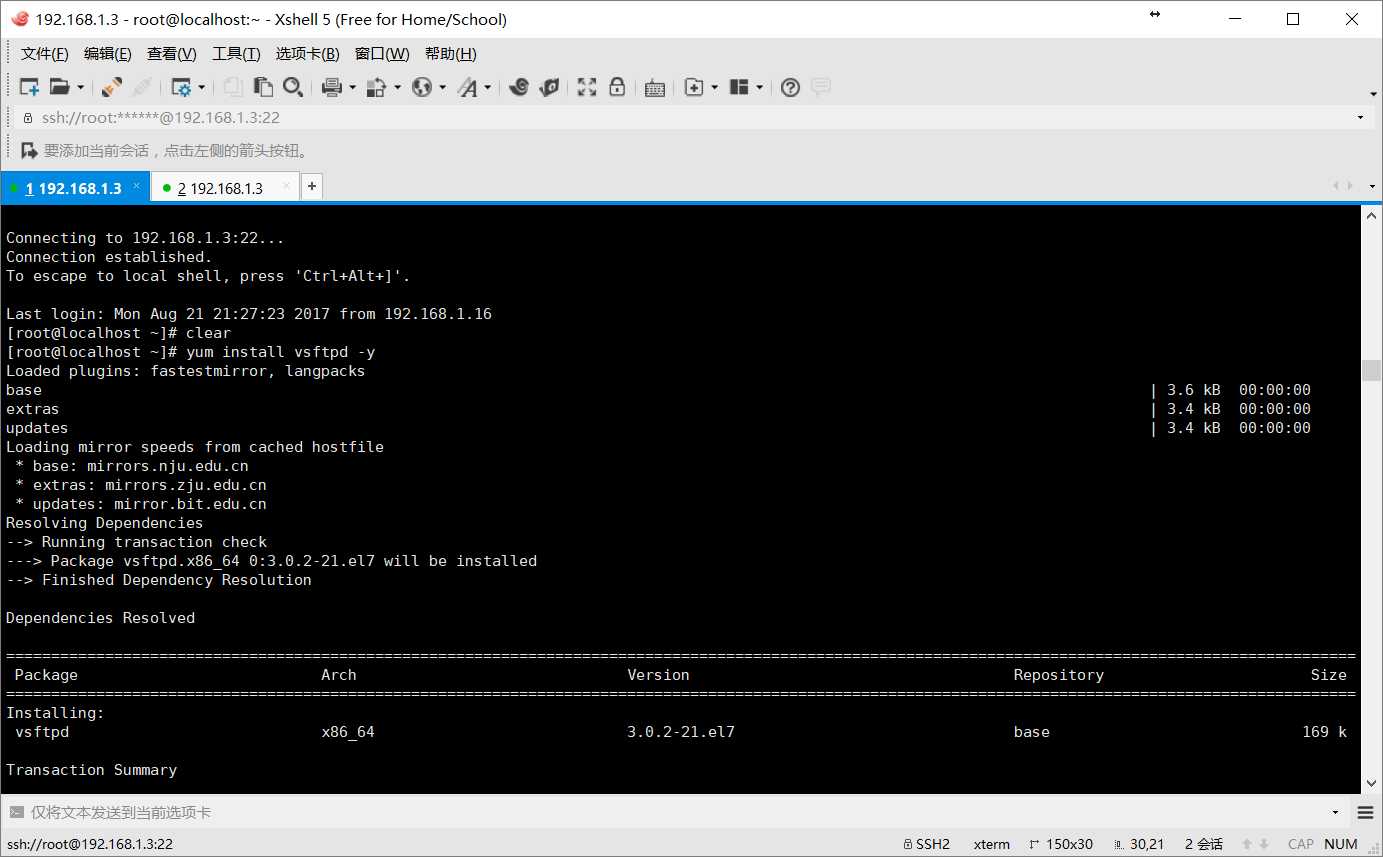Select session tab 1 192.168.1.3
The width and height of the screenshot is (1383, 857).
(73, 188)
